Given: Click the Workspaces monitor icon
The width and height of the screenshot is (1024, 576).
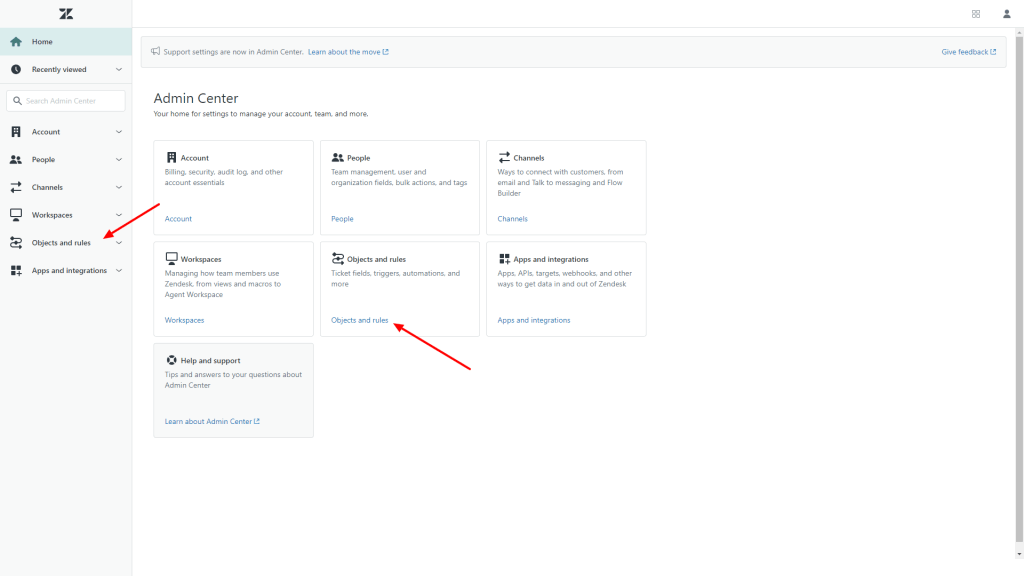Looking at the screenshot, I should (14, 214).
